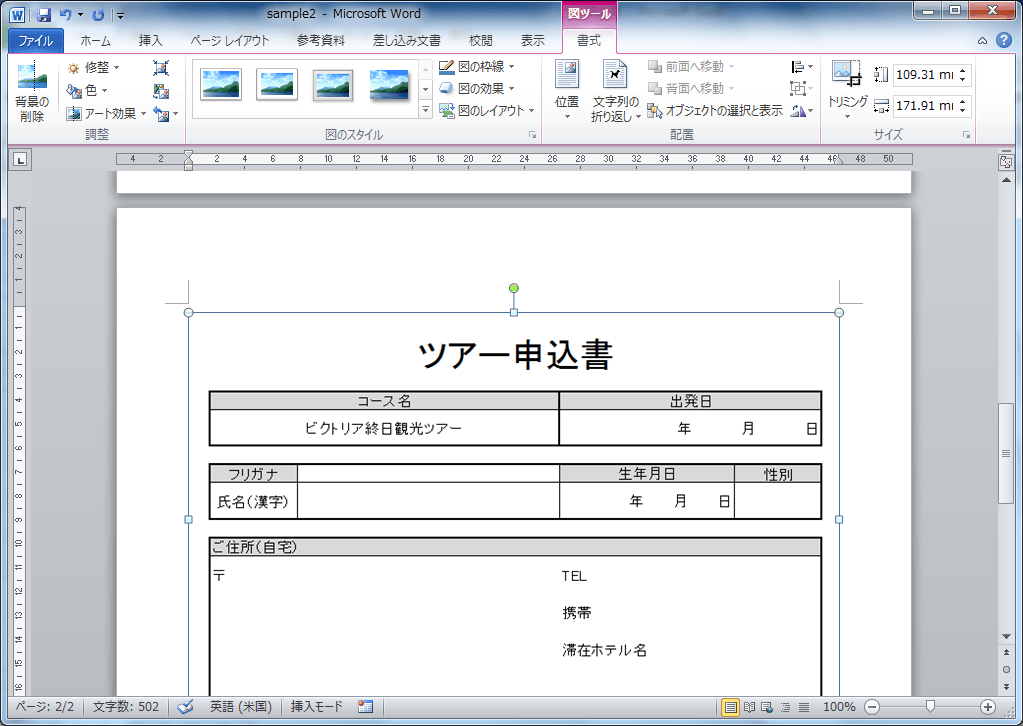The width and height of the screenshot is (1023, 726).
Task: Select Full Screen Reading view button
Action: click(x=750, y=707)
